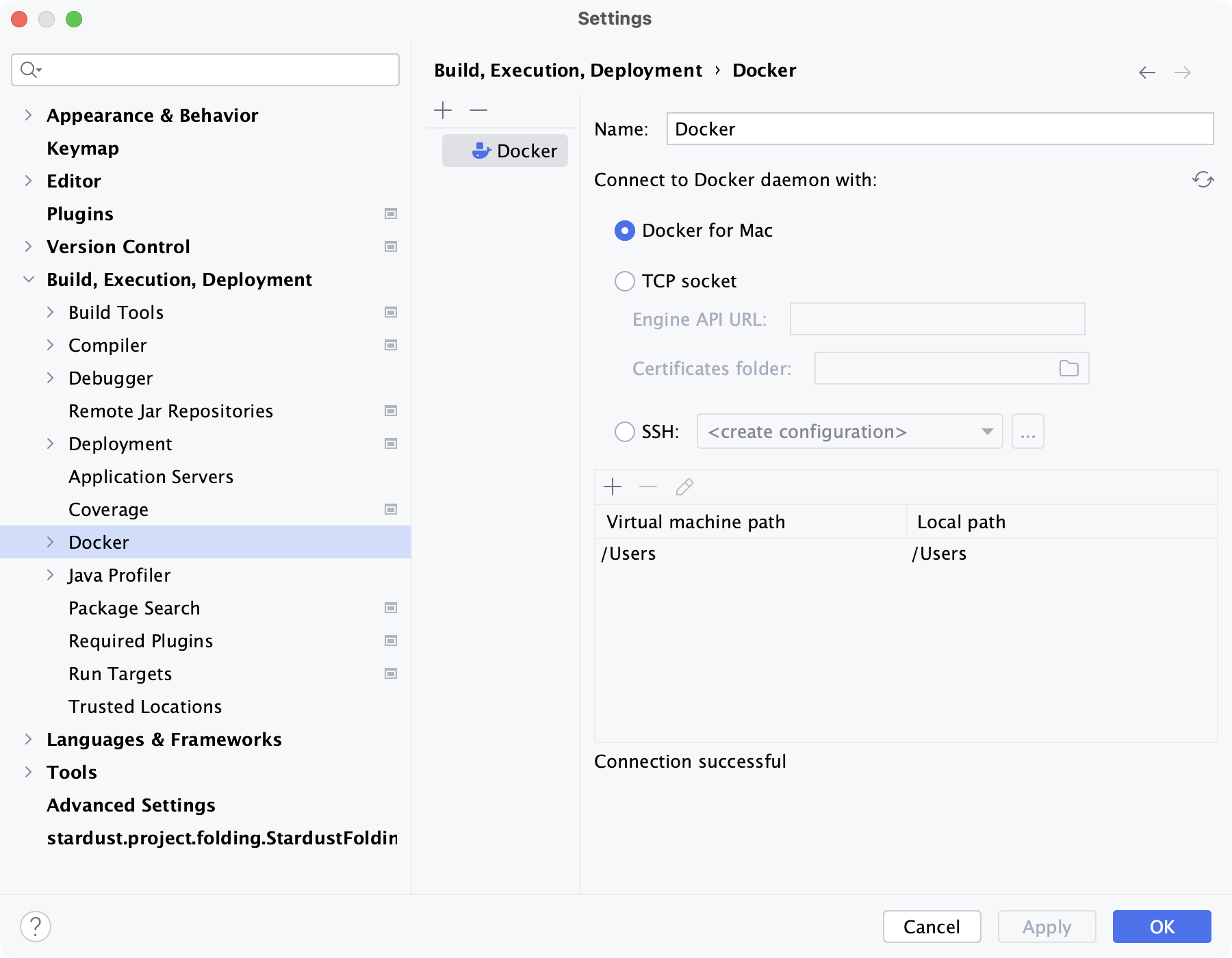Screen dimensions: 1232x958
Task: Select the Docker connection in the connections list
Action: [x=505, y=151]
